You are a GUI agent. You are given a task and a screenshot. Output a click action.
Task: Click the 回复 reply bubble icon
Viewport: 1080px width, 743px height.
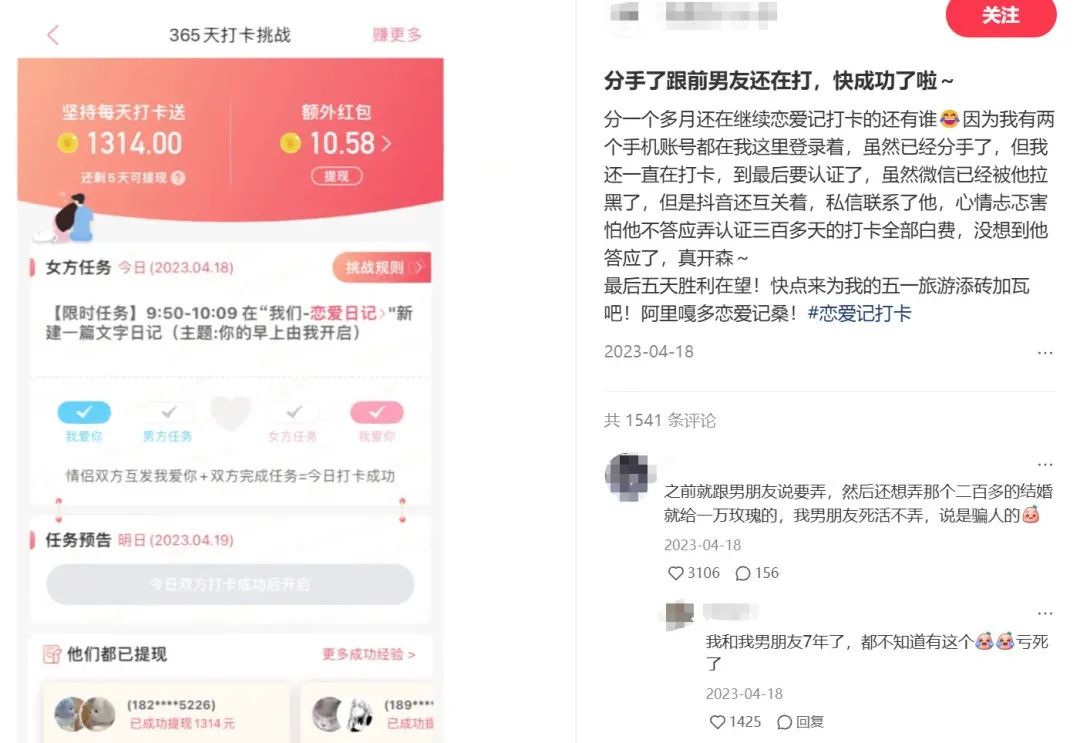[785, 722]
